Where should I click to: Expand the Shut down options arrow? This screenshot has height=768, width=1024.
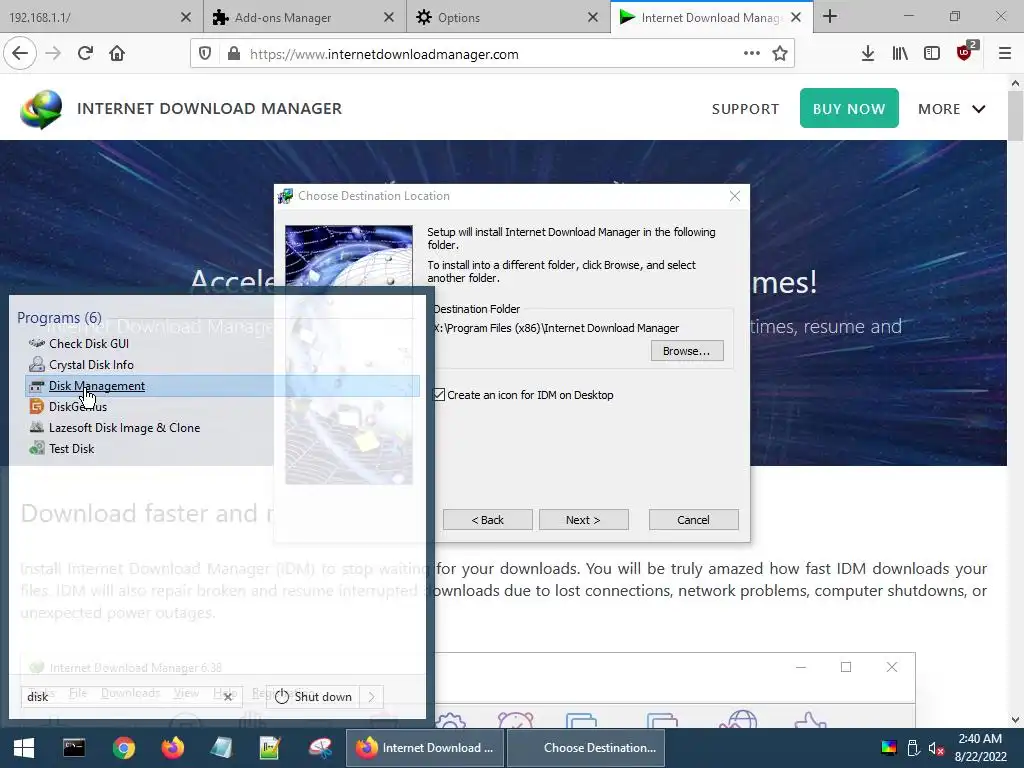pos(372,697)
